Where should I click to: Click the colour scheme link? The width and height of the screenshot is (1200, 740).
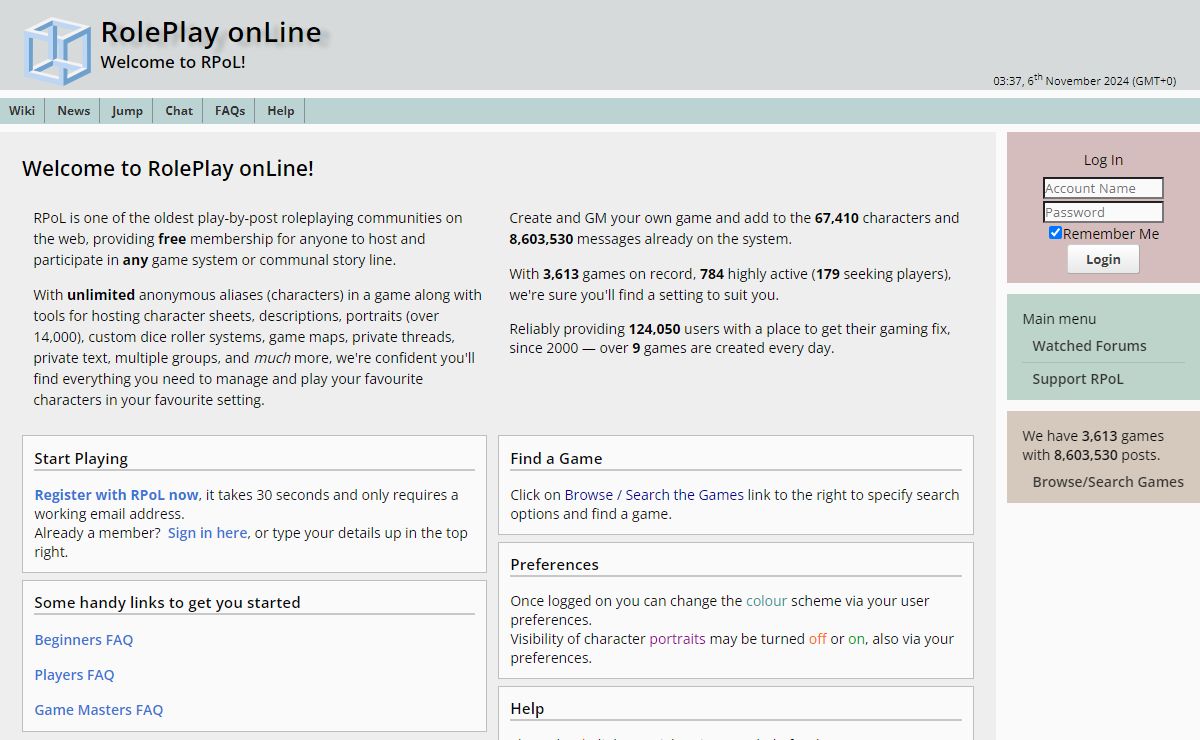coord(767,601)
